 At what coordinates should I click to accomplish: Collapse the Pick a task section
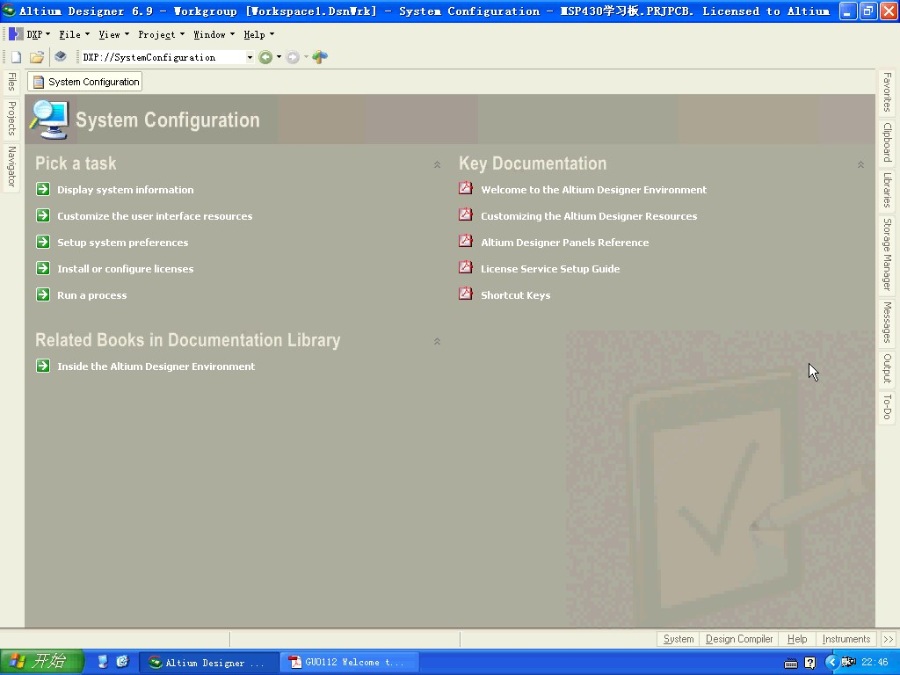[437, 165]
